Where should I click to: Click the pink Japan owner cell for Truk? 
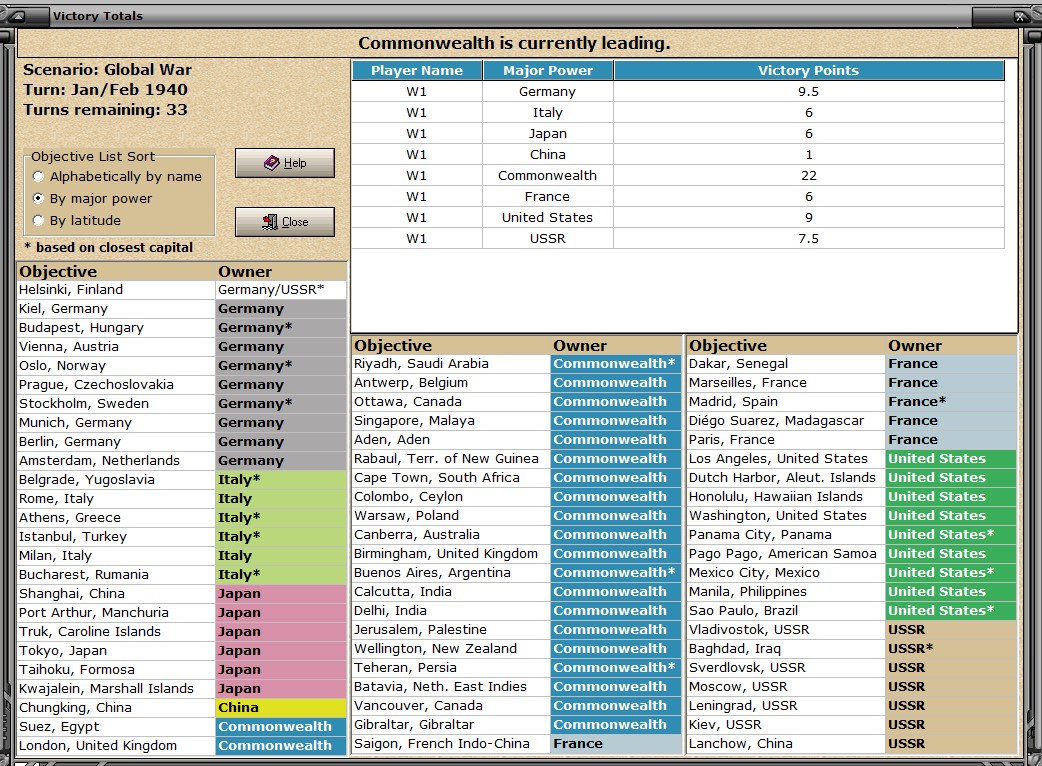[x=280, y=632]
